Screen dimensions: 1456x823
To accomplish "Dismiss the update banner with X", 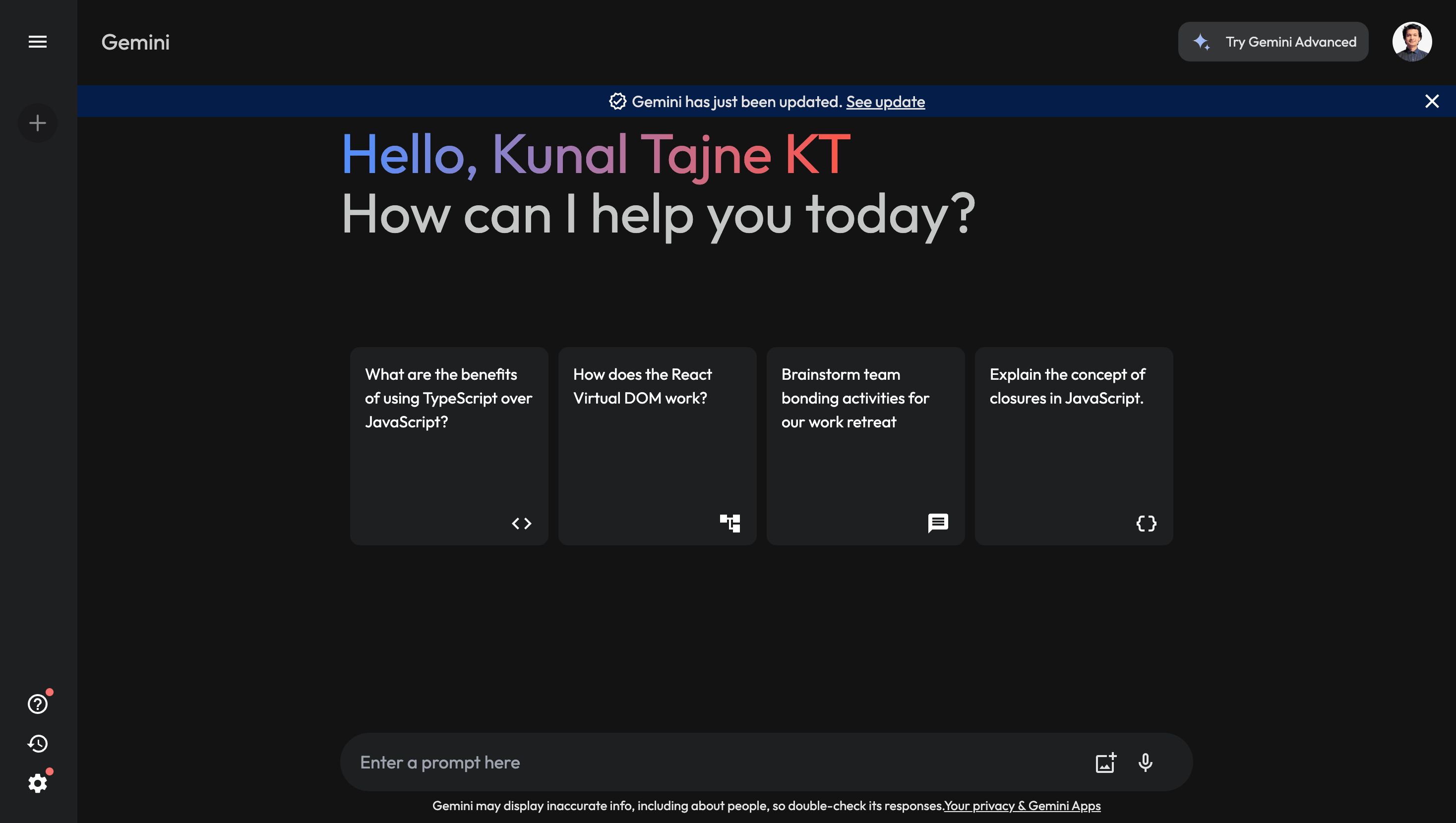I will (1432, 101).
